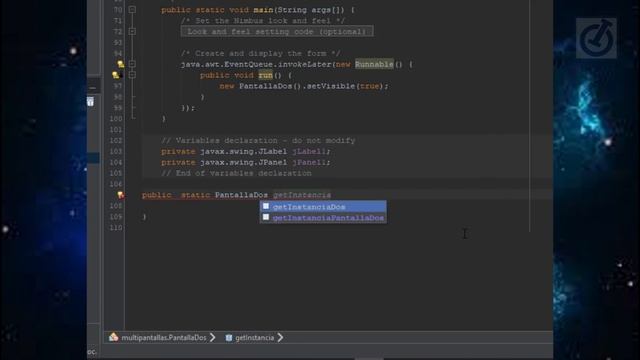Screen dimensions: 640x360
Task: Click the method icon before getInstancia breadcrumb
Action: pyautogui.click(x=229, y=338)
